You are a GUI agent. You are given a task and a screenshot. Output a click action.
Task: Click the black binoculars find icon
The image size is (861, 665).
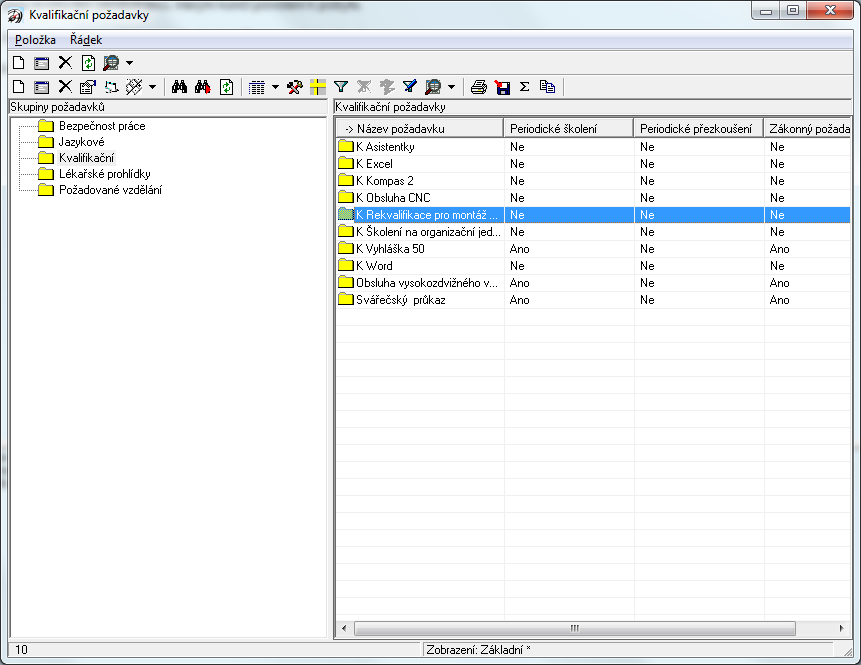coord(180,87)
